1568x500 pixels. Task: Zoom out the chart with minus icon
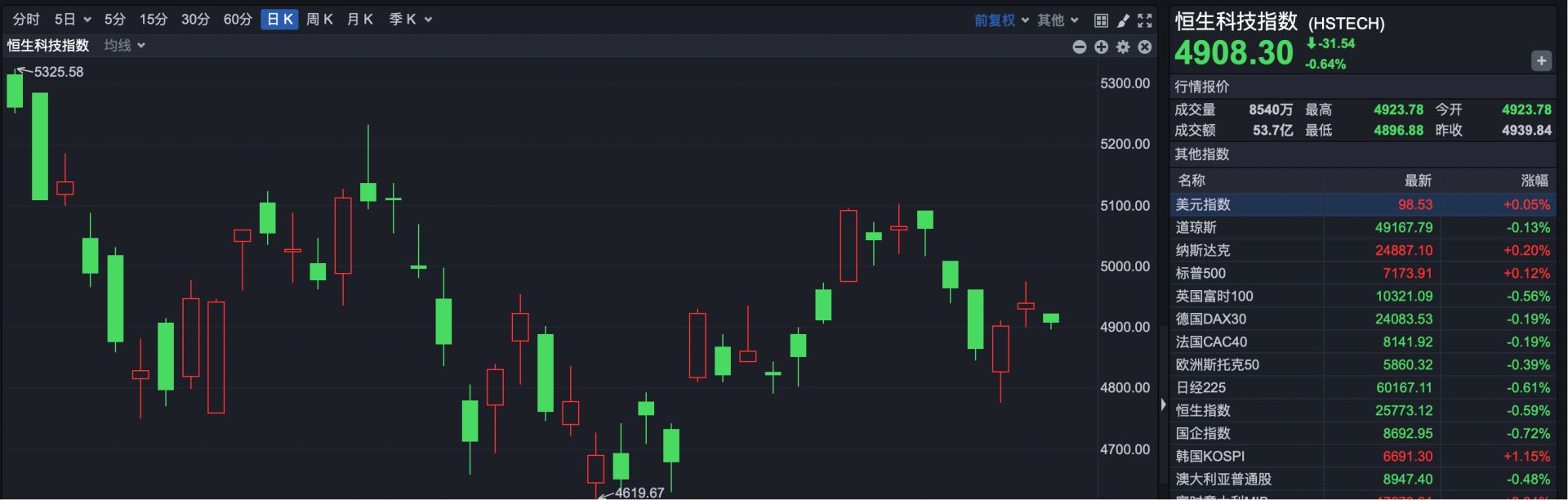(1079, 47)
